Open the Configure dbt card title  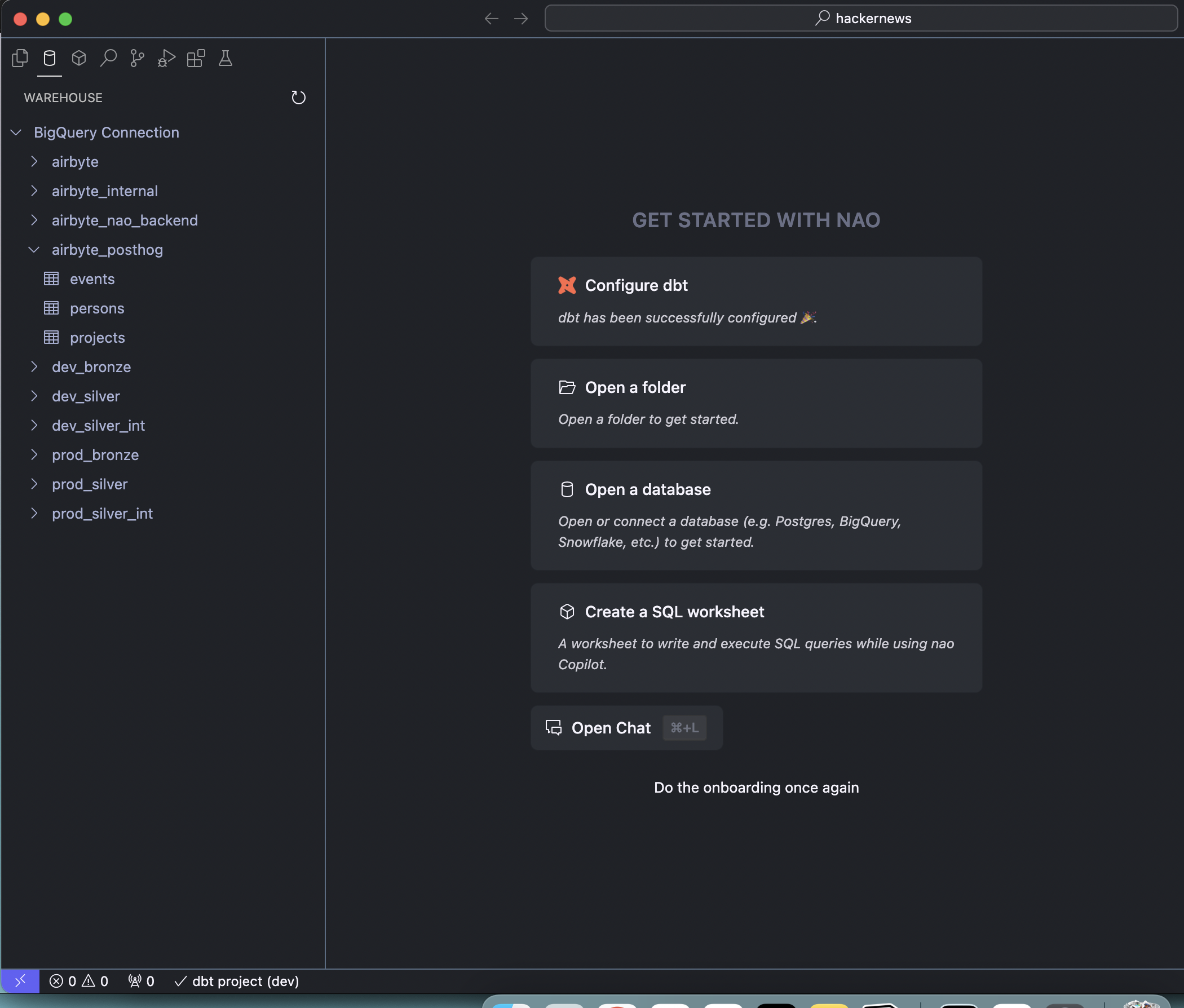click(x=637, y=285)
